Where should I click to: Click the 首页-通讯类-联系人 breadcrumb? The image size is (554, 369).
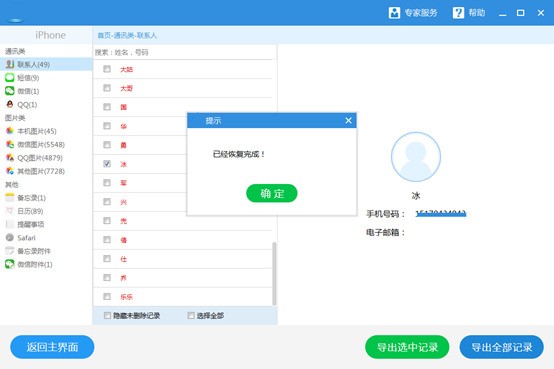[x=127, y=35]
